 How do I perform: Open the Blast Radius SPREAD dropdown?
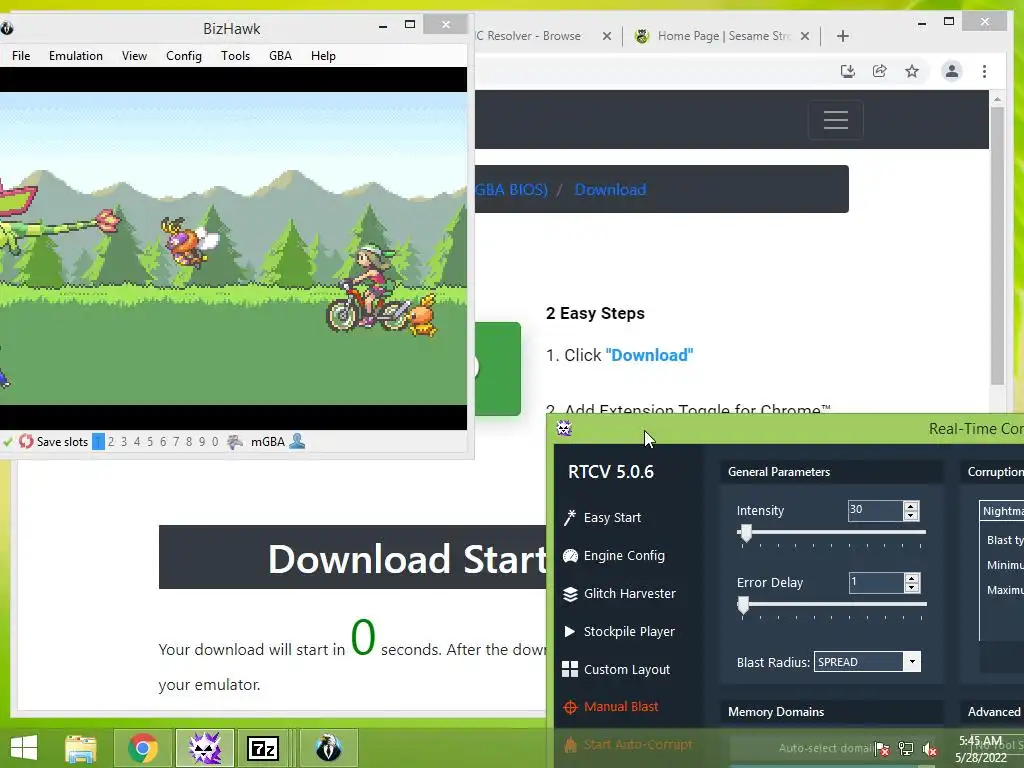(867, 662)
